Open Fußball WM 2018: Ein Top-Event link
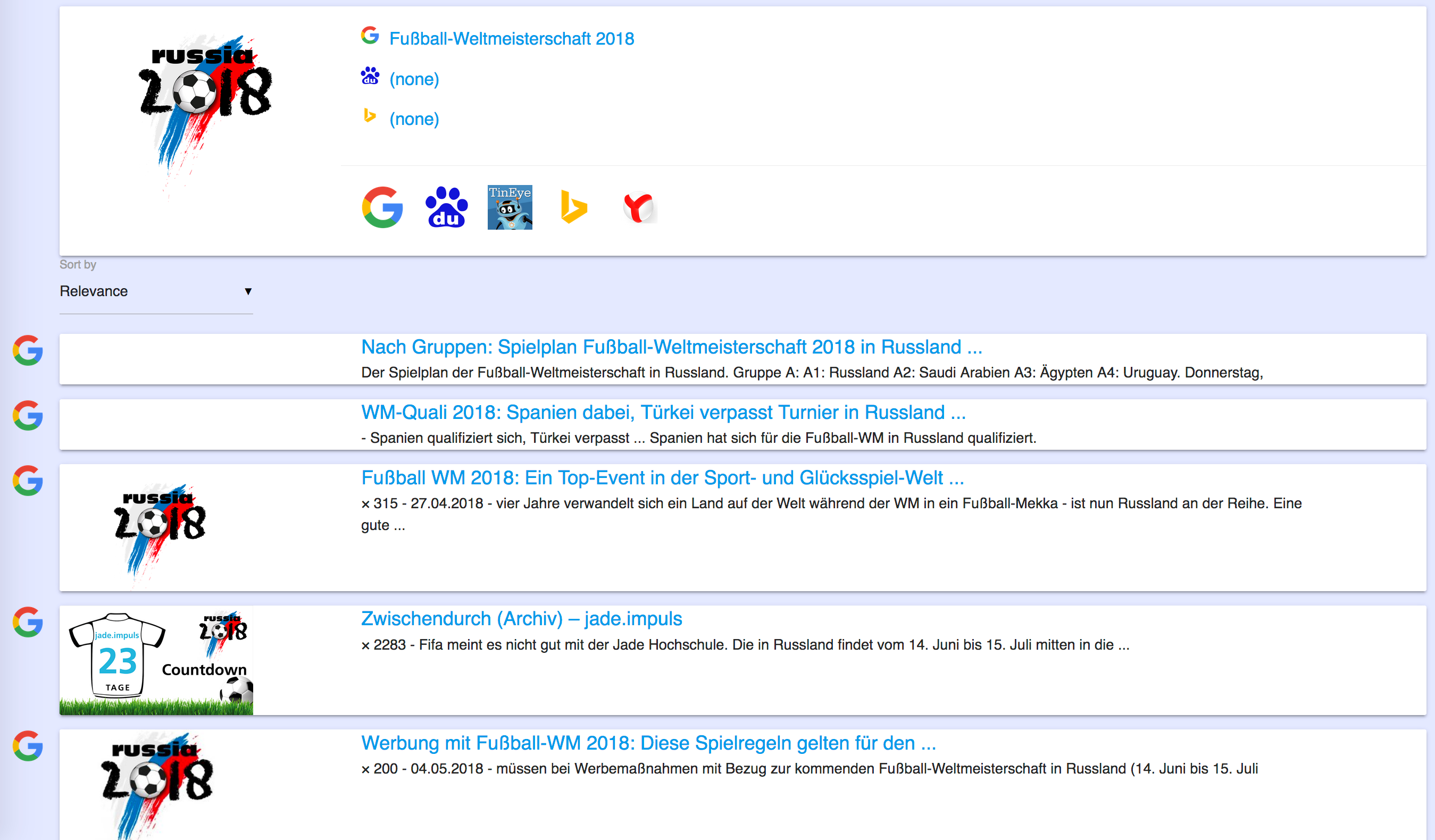 (662, 477)
